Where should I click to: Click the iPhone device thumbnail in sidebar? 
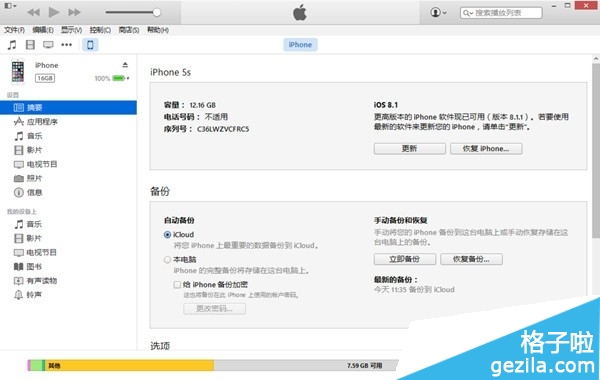pyautogui.click(x=18, y=72)
